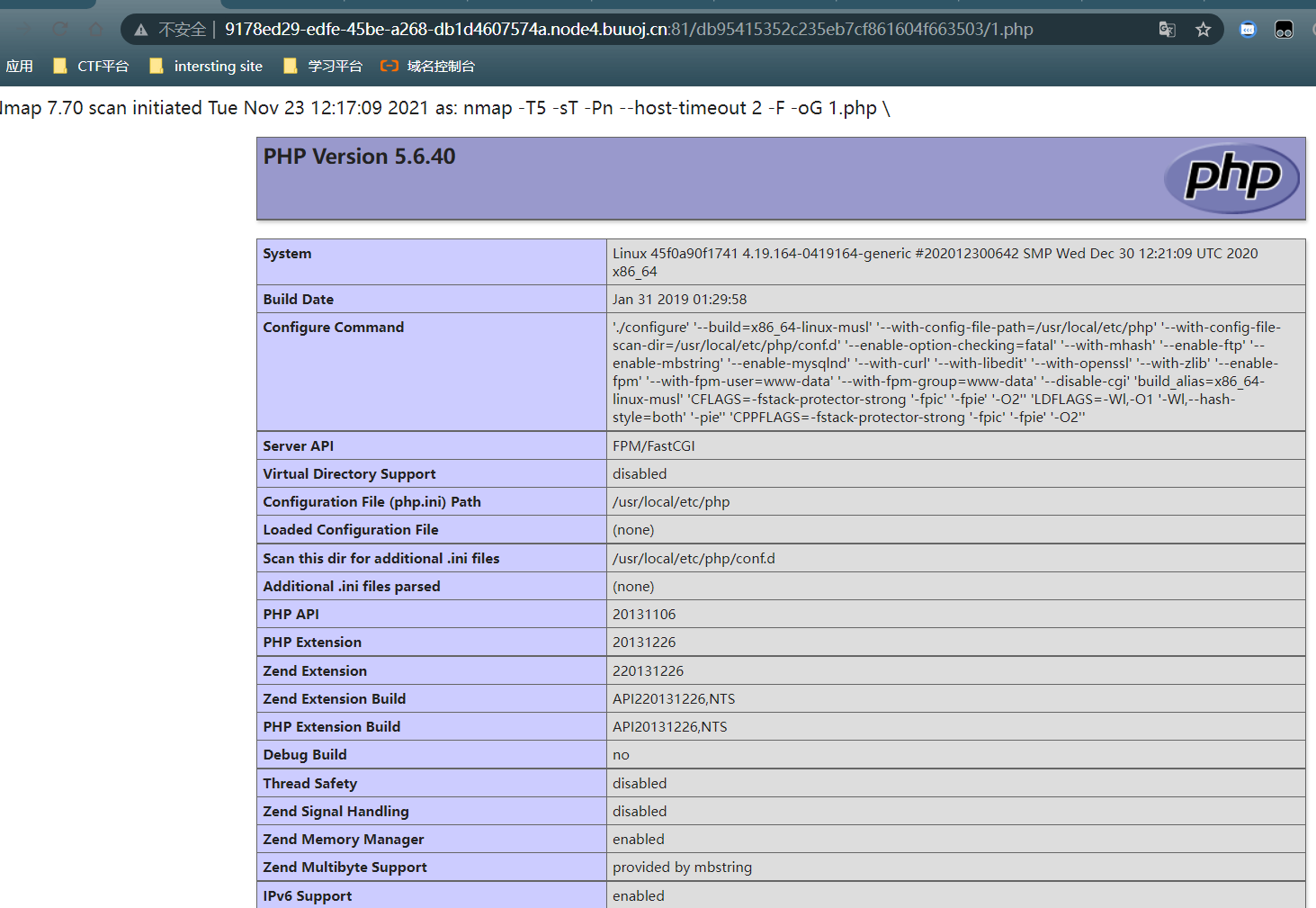This screenshot has width=1316, height=908.
Task: Click the home button in browser toolbar
Action: [96, 30]
